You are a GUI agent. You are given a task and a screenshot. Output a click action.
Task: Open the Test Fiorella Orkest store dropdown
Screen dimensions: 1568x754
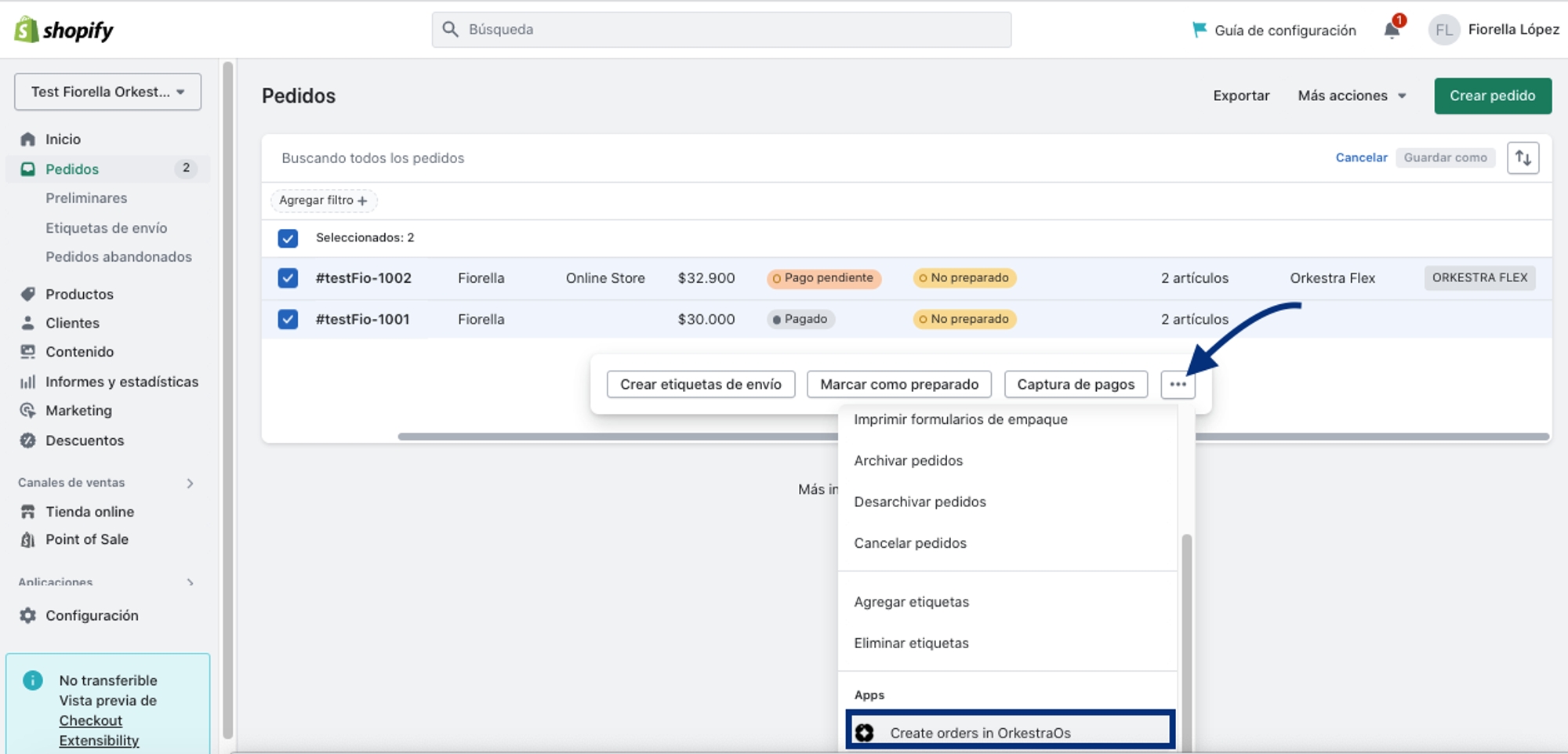107,92
